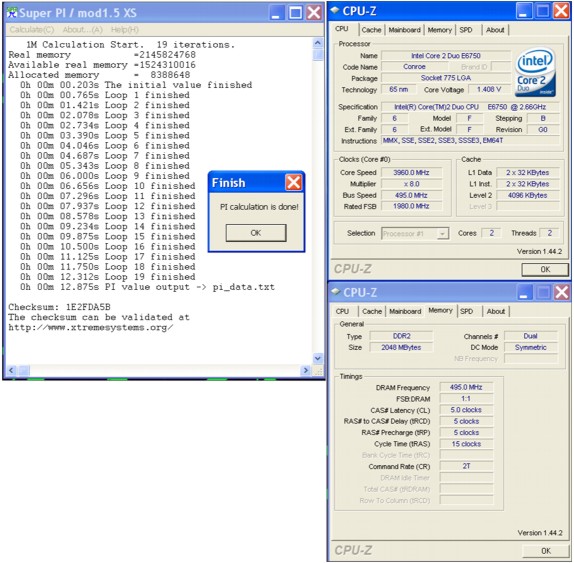Click the memory Size value 2048 MBytes
Image resolution: width=574 pixels, height=563 pixels.
coord(401,347)
